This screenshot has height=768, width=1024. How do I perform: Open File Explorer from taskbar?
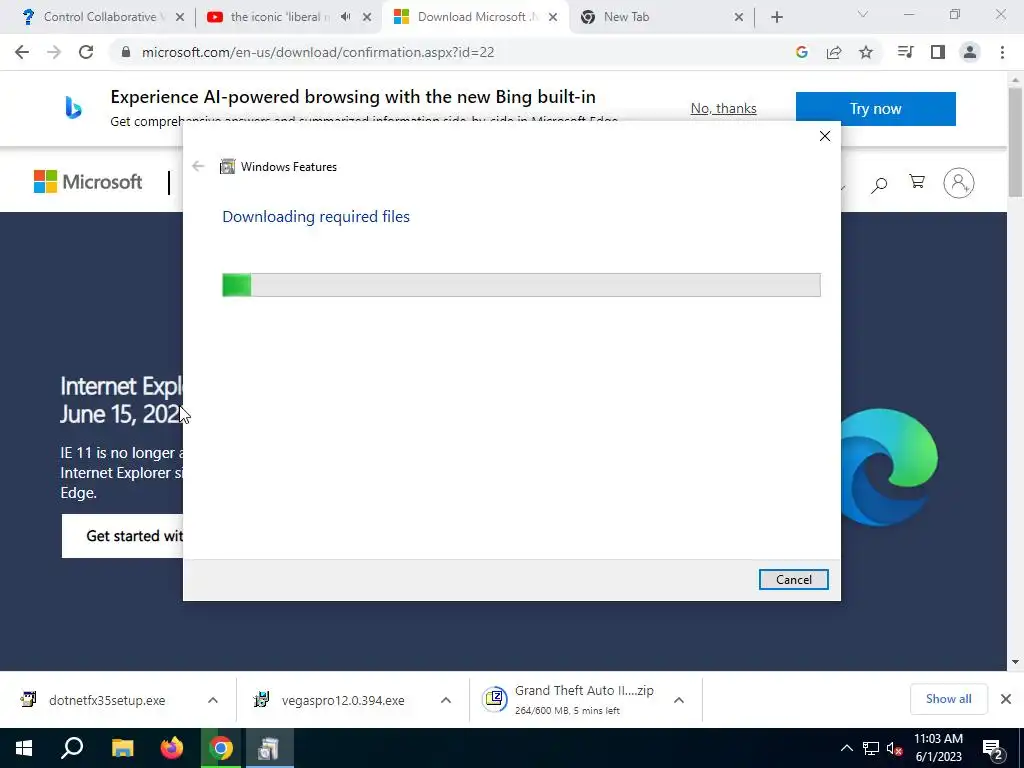click(122, 748)
